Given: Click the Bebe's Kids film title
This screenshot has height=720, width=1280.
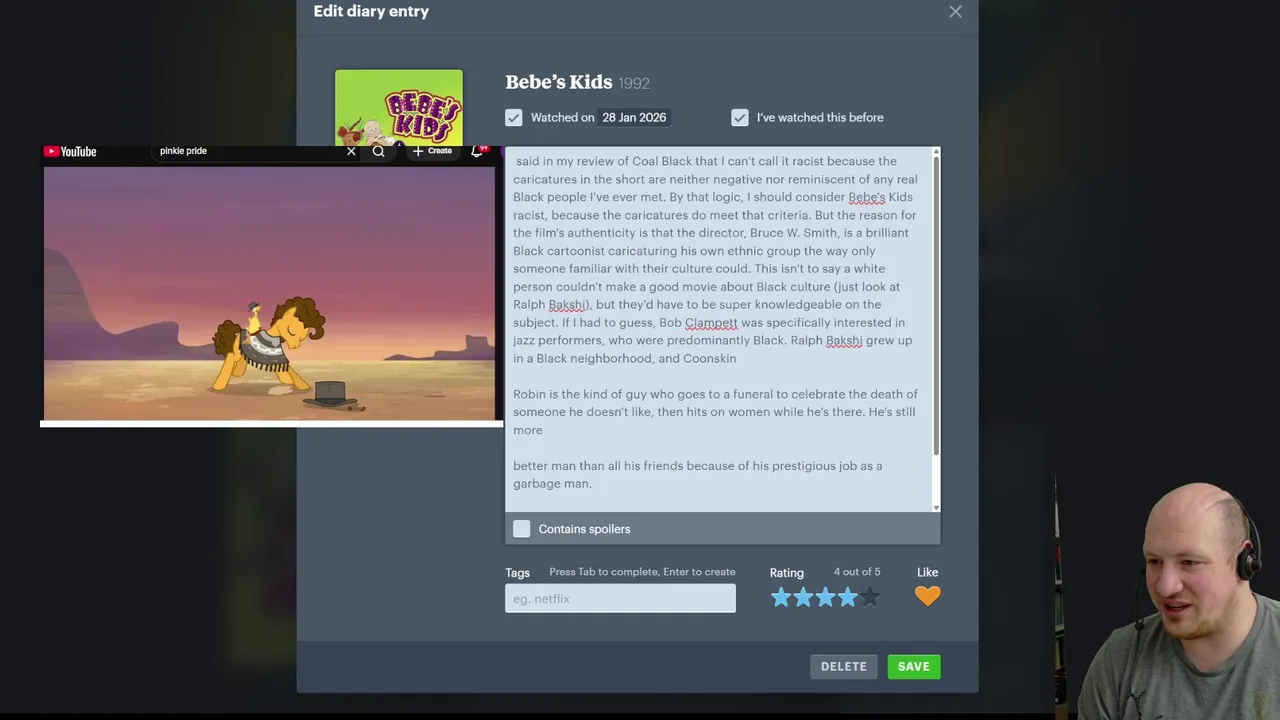Looking at the screenshot, I should [x=559, y=83].
